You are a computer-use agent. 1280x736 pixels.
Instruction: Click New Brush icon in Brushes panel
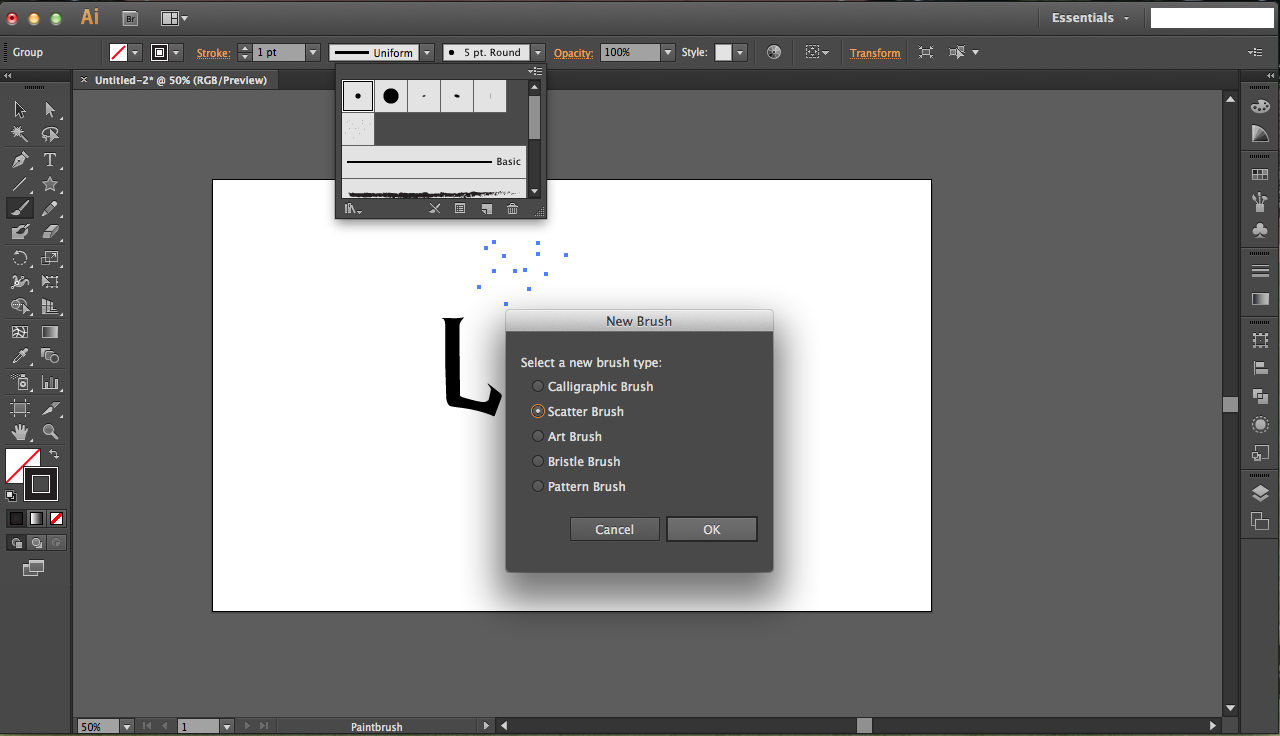click(487, 209)
